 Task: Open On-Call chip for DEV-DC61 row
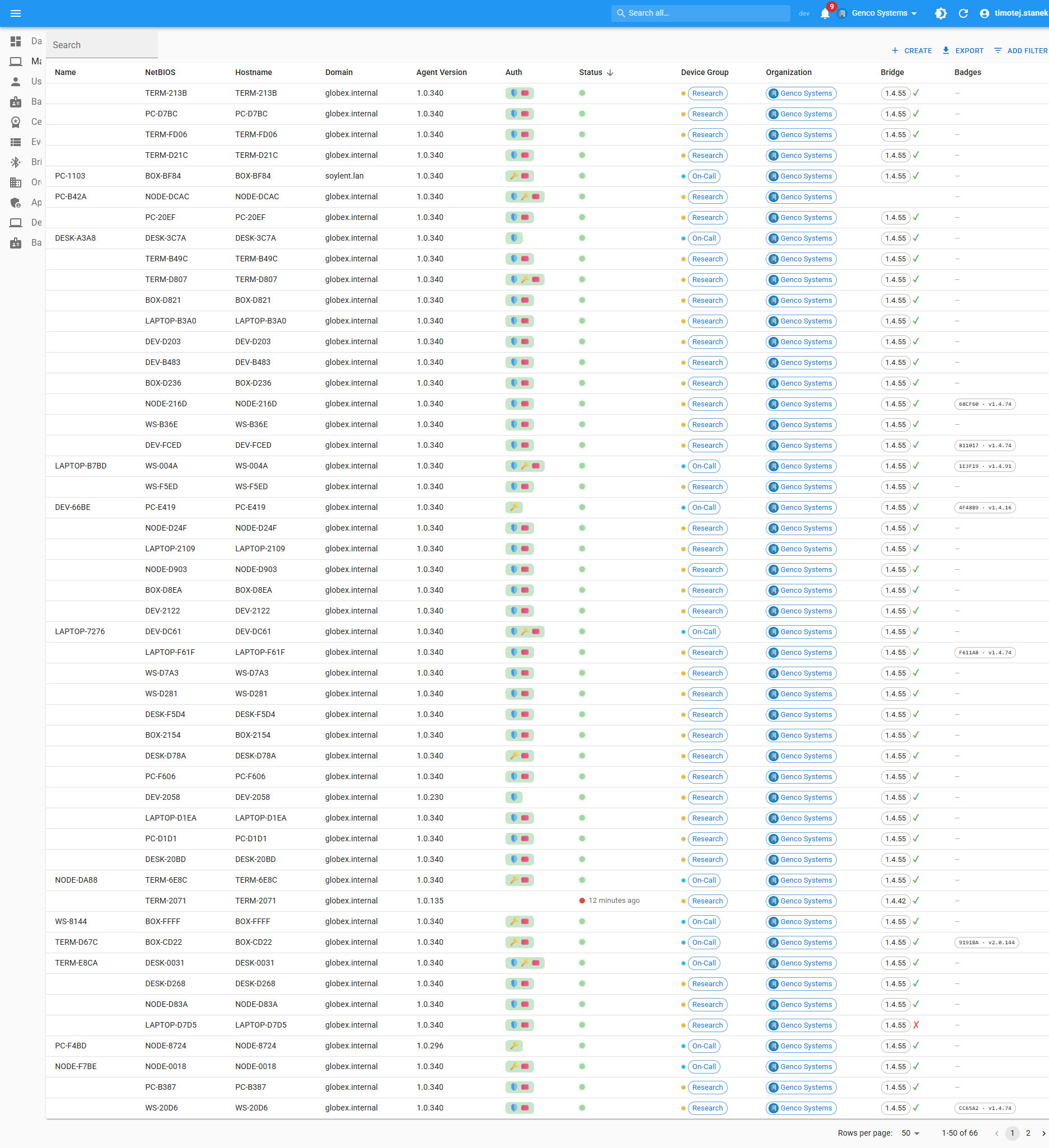tap(704, 631)
